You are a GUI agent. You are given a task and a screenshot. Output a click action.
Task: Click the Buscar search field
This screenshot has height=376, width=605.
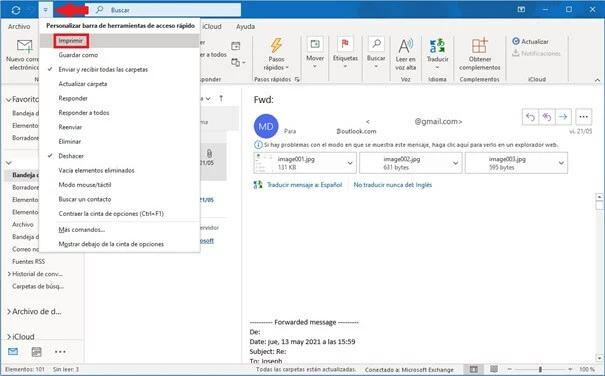(x=163, y=10)
